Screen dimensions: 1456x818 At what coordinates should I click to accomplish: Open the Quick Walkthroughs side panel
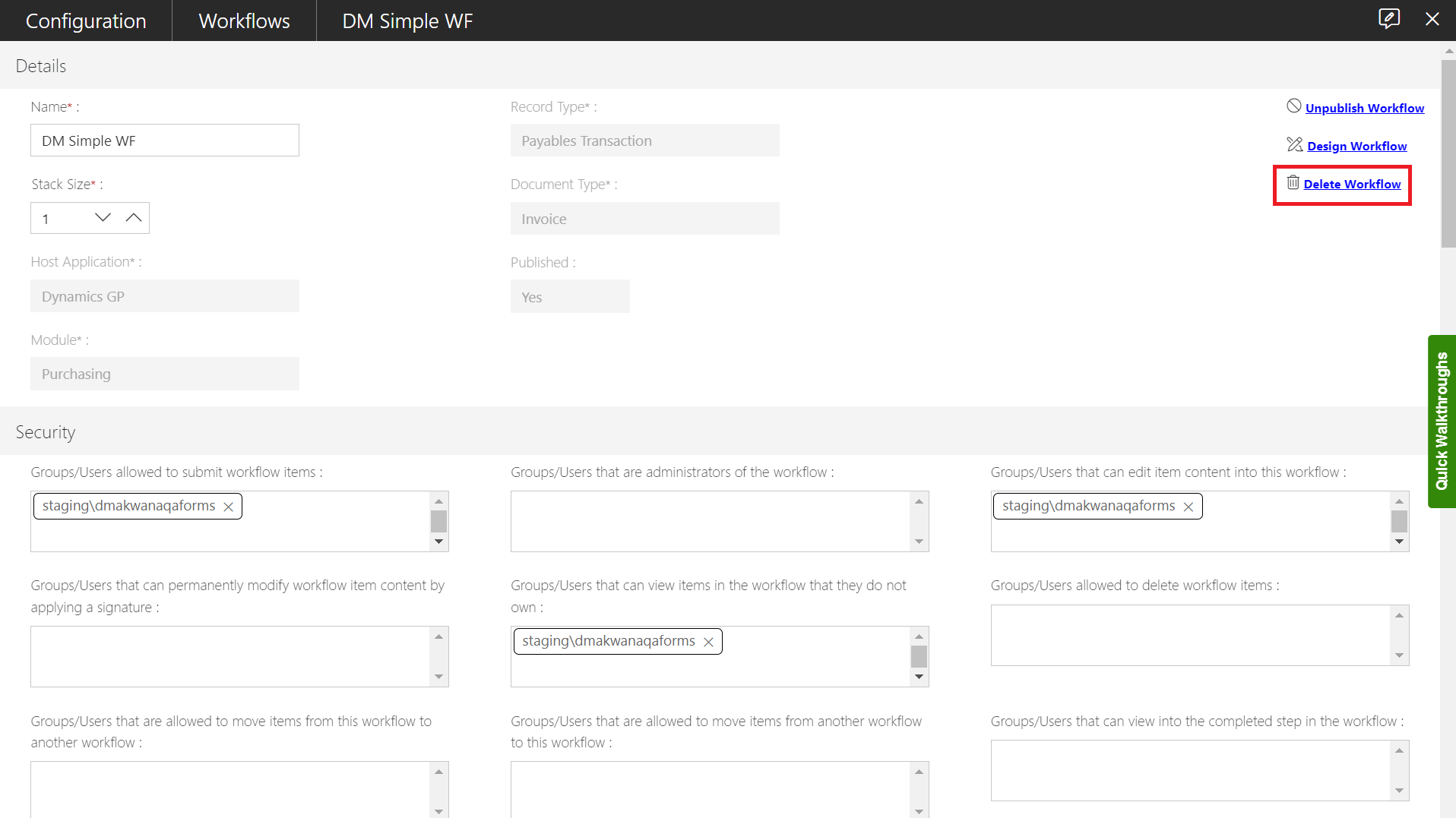pyautogui.click(x=1442, y=422)
